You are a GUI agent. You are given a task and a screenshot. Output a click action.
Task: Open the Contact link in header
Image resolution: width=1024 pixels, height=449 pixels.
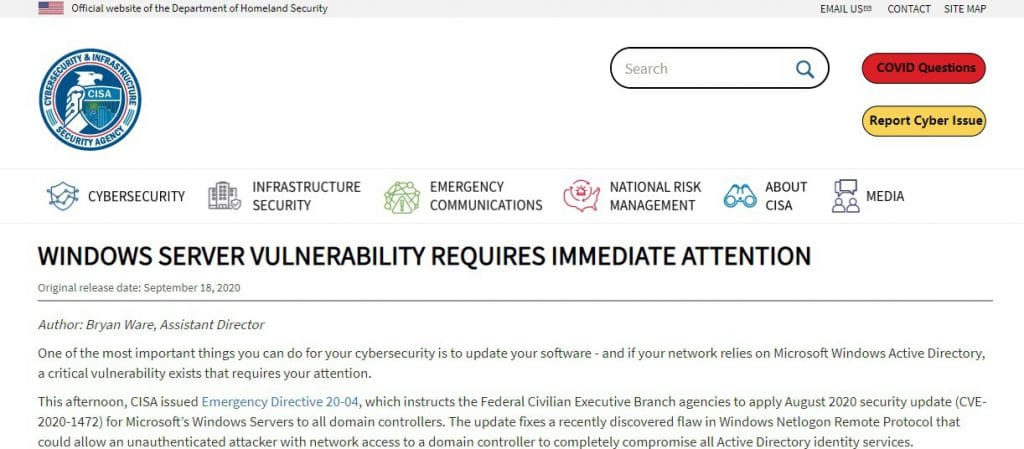pyautogui.click(x=909, y=9)
